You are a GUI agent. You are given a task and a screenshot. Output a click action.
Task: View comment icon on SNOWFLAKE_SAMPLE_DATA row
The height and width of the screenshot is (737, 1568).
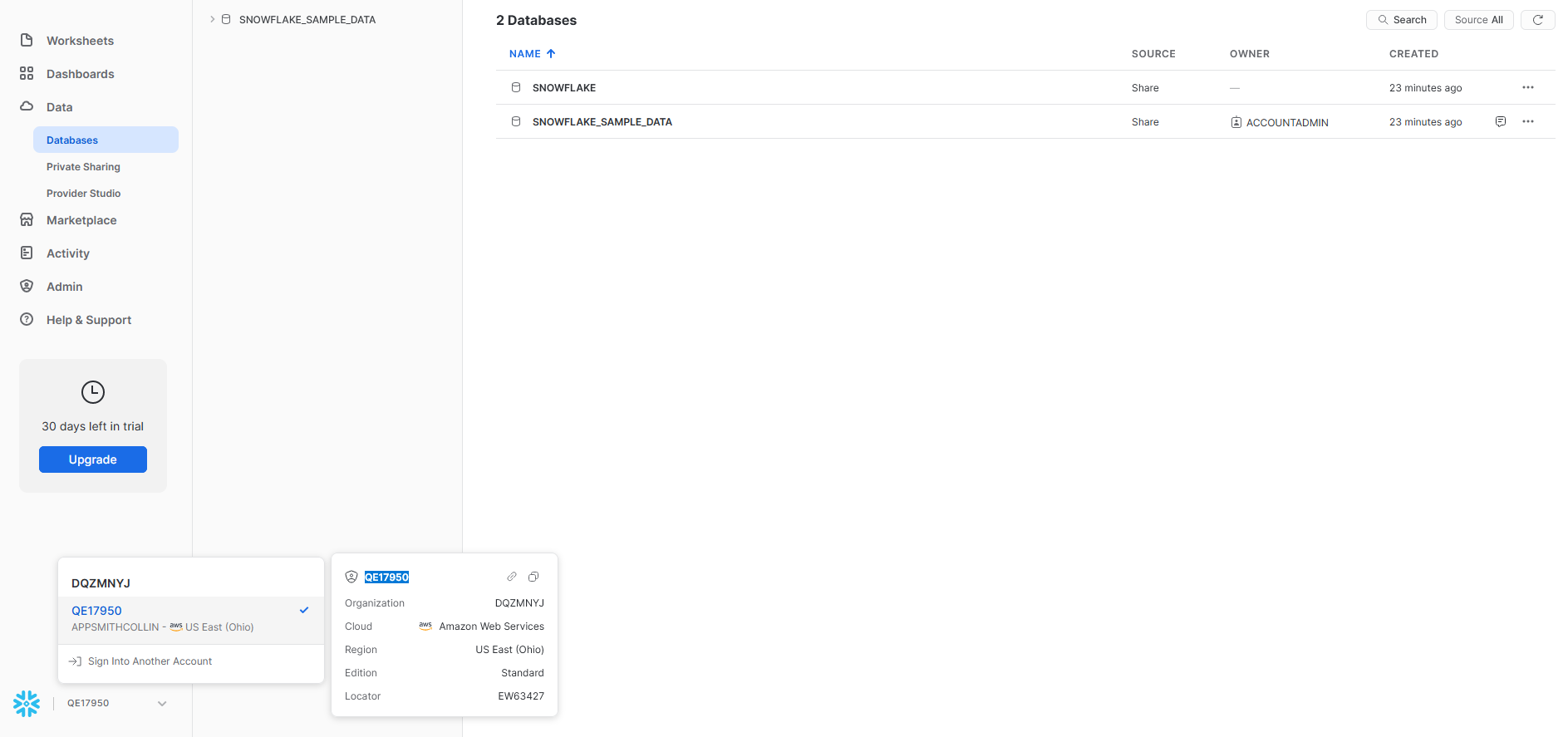point(1501,121)
